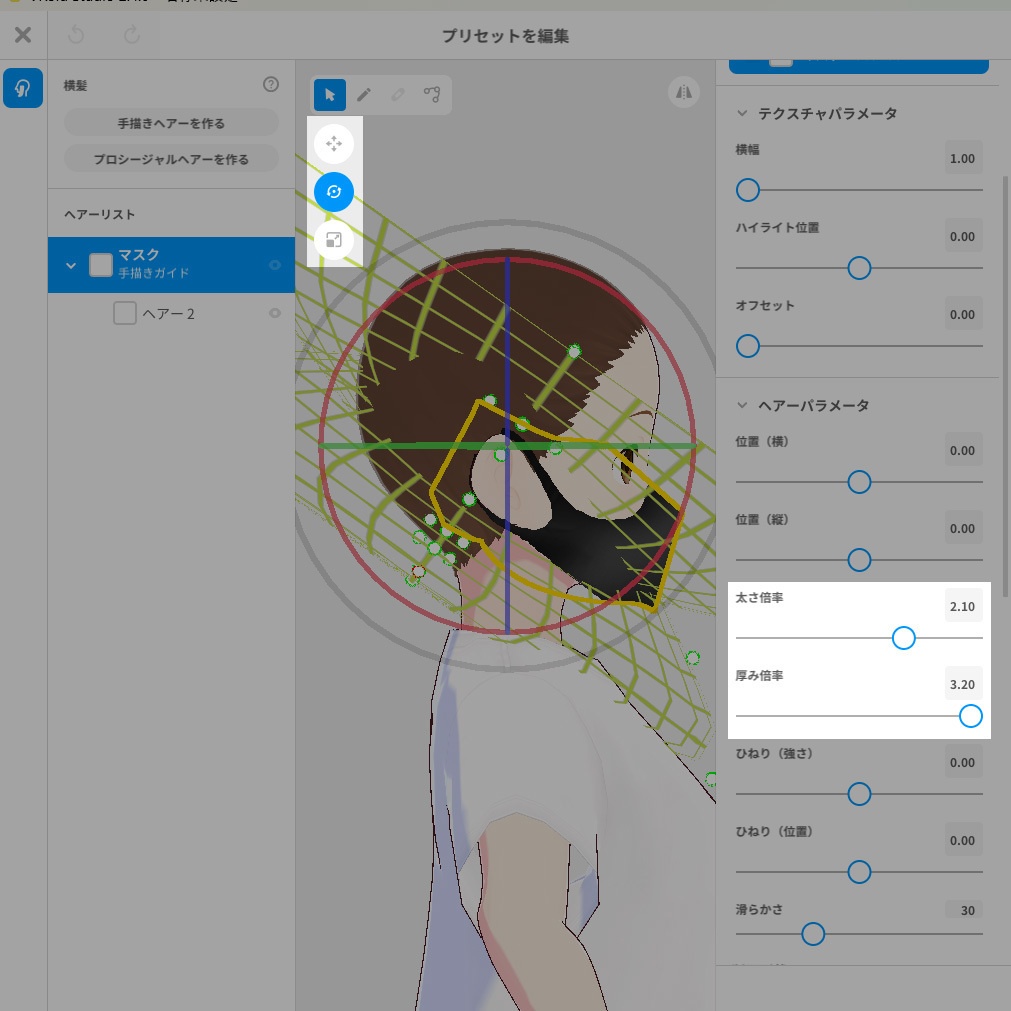
Task: Click the 手描きヘアーを作る button
Action: coord(170,121)
